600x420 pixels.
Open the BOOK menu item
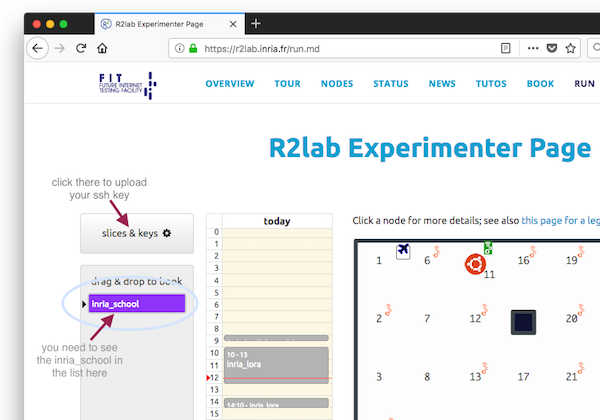coord(540,84)
